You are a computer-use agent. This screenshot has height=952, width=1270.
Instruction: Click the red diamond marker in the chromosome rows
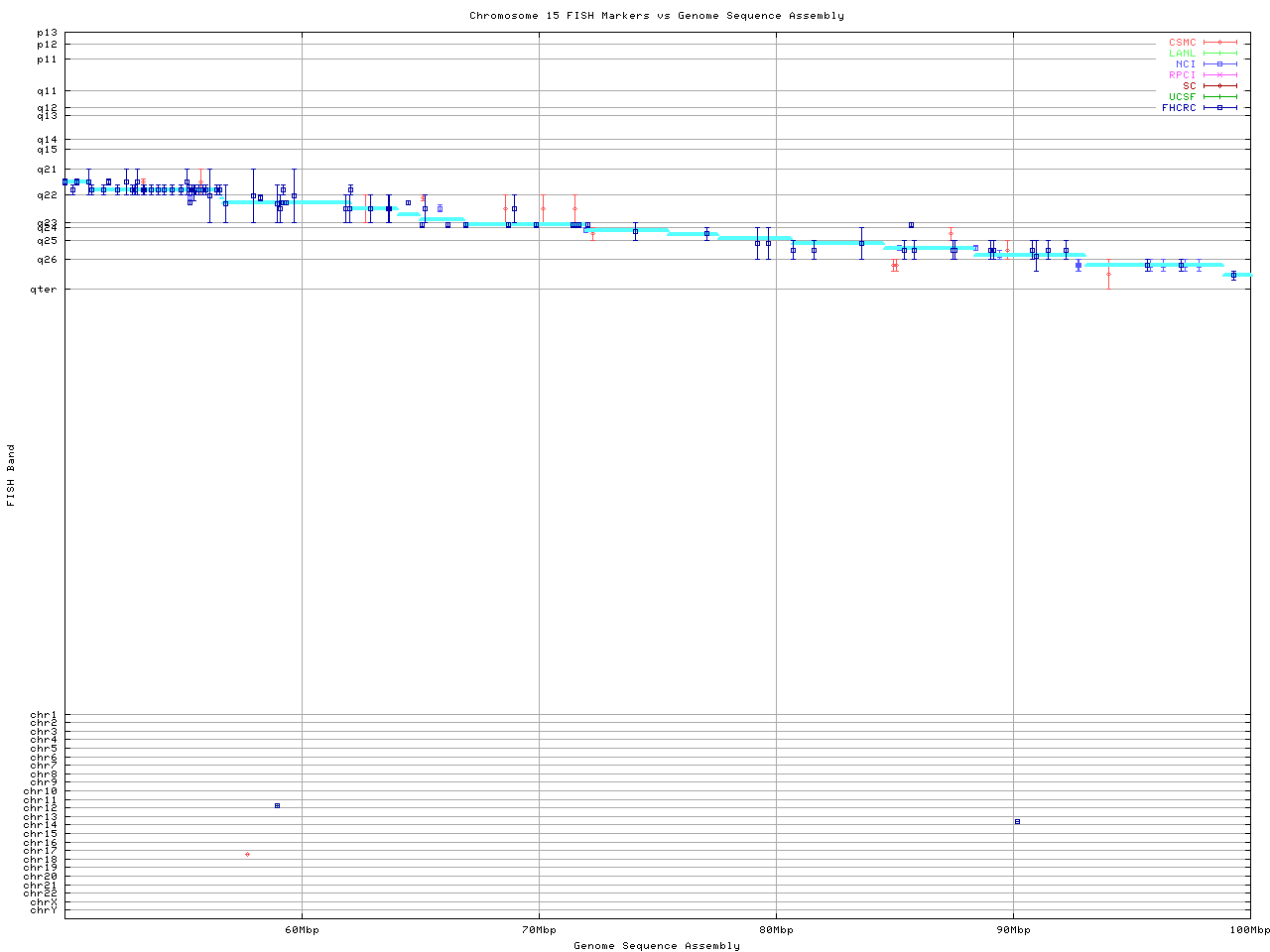click(247, 855)
